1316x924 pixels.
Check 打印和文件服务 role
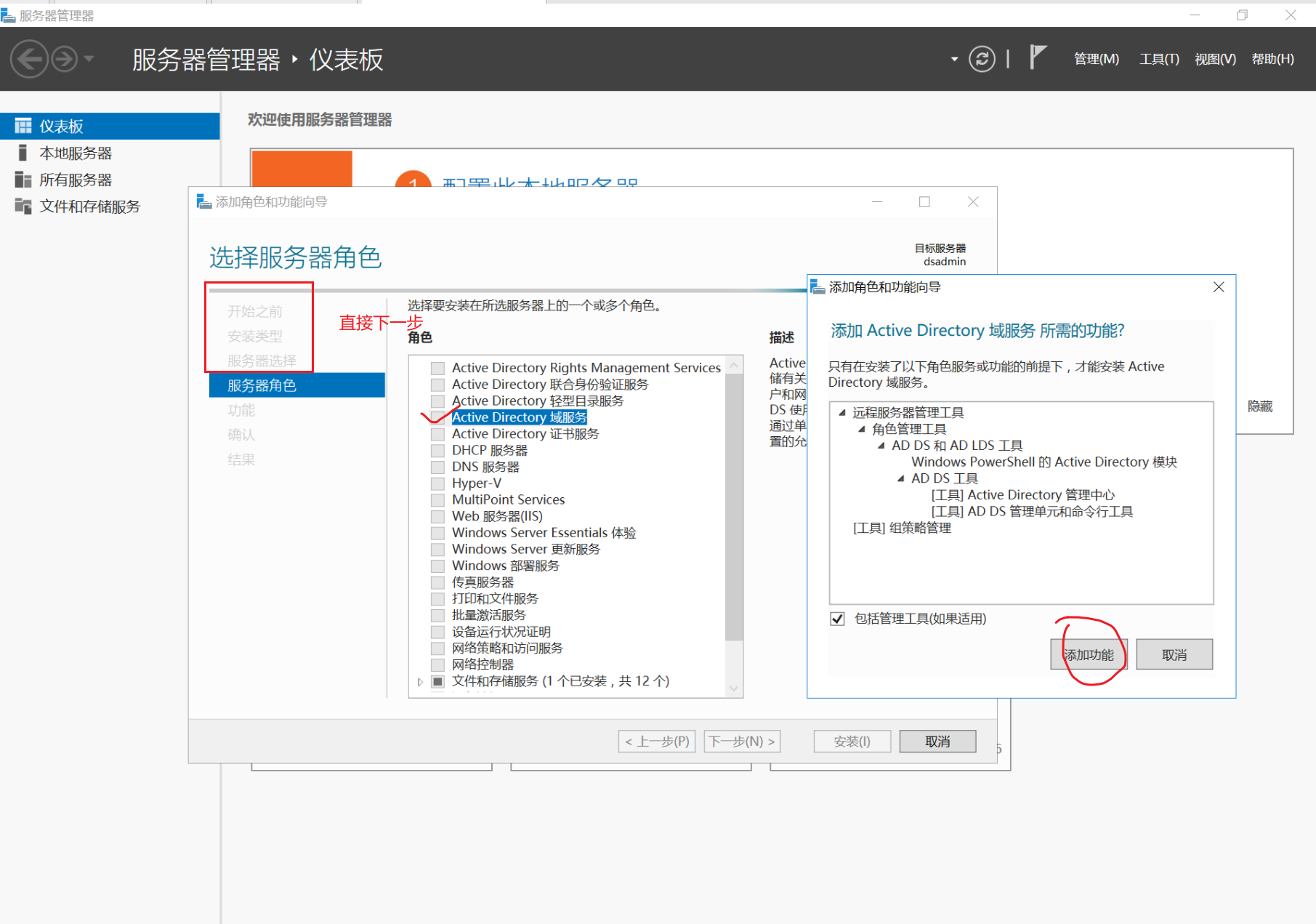pyautogui.click(x=437, y=599)
